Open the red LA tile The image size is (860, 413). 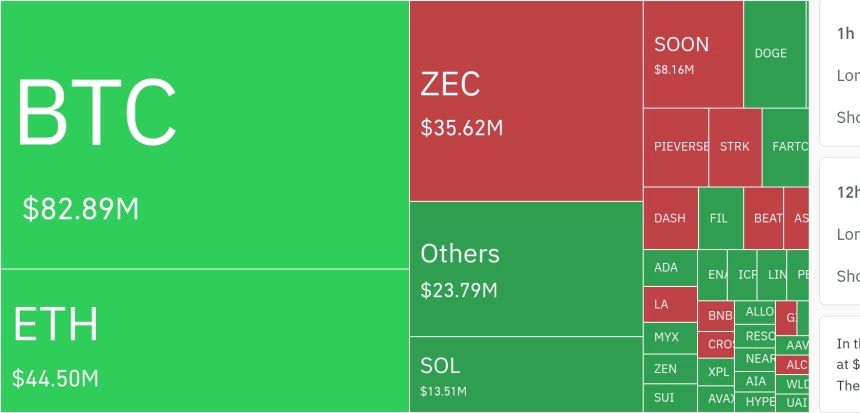coord(668,303)
